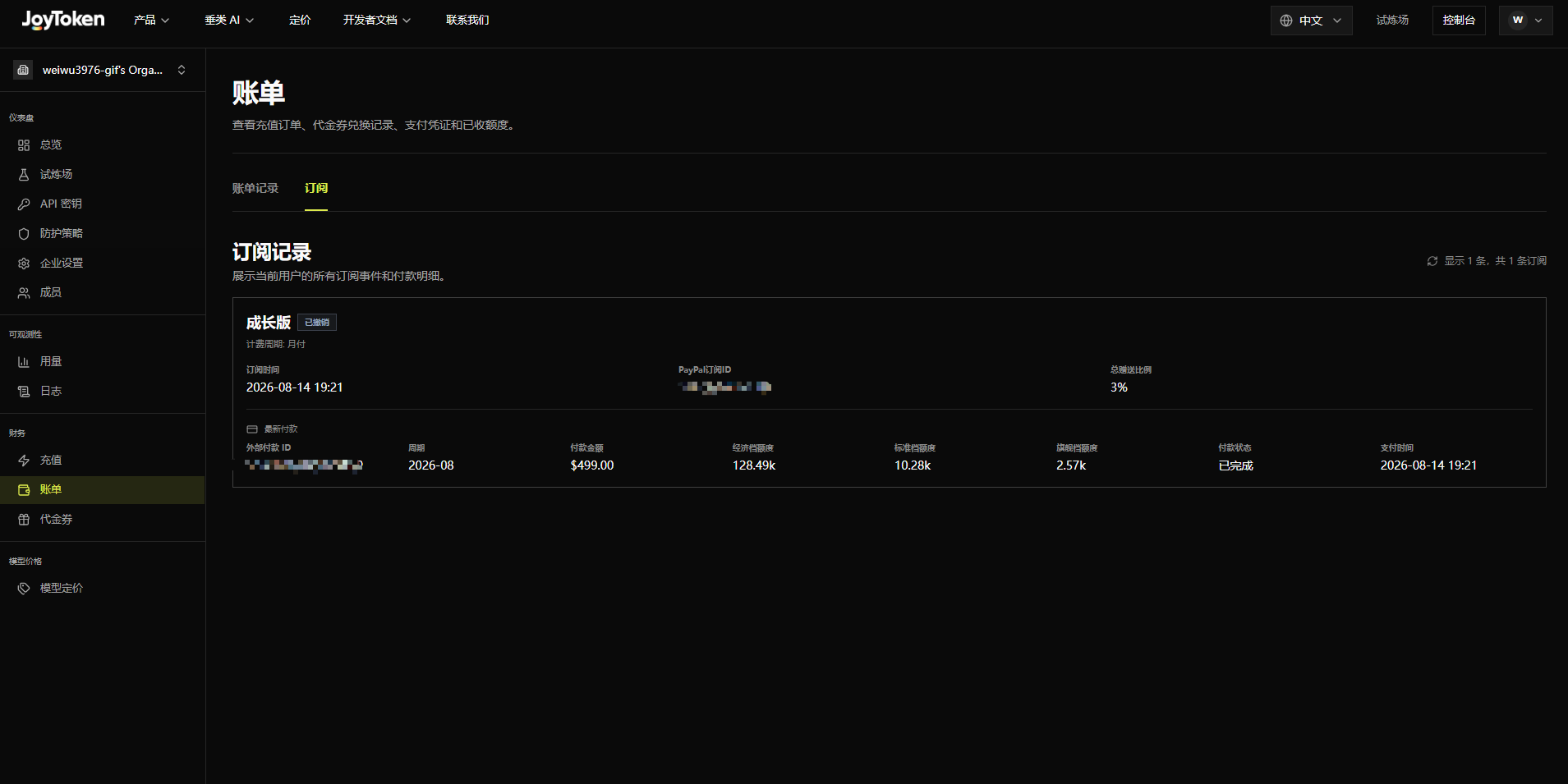1568x784 pixels.
Task: Switch to the 账单记录 tab
Action: pos(255,188)
